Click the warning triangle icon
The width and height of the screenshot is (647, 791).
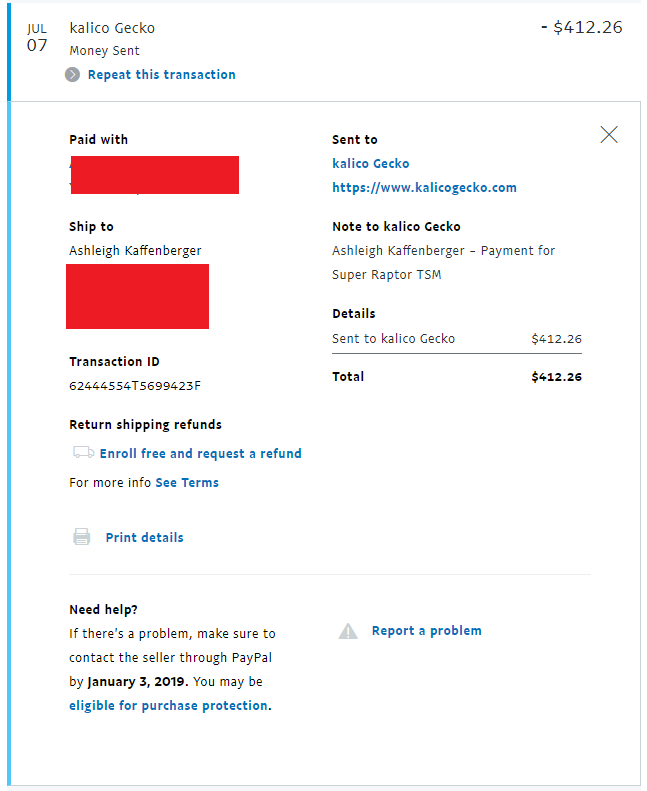coord(348,631)
